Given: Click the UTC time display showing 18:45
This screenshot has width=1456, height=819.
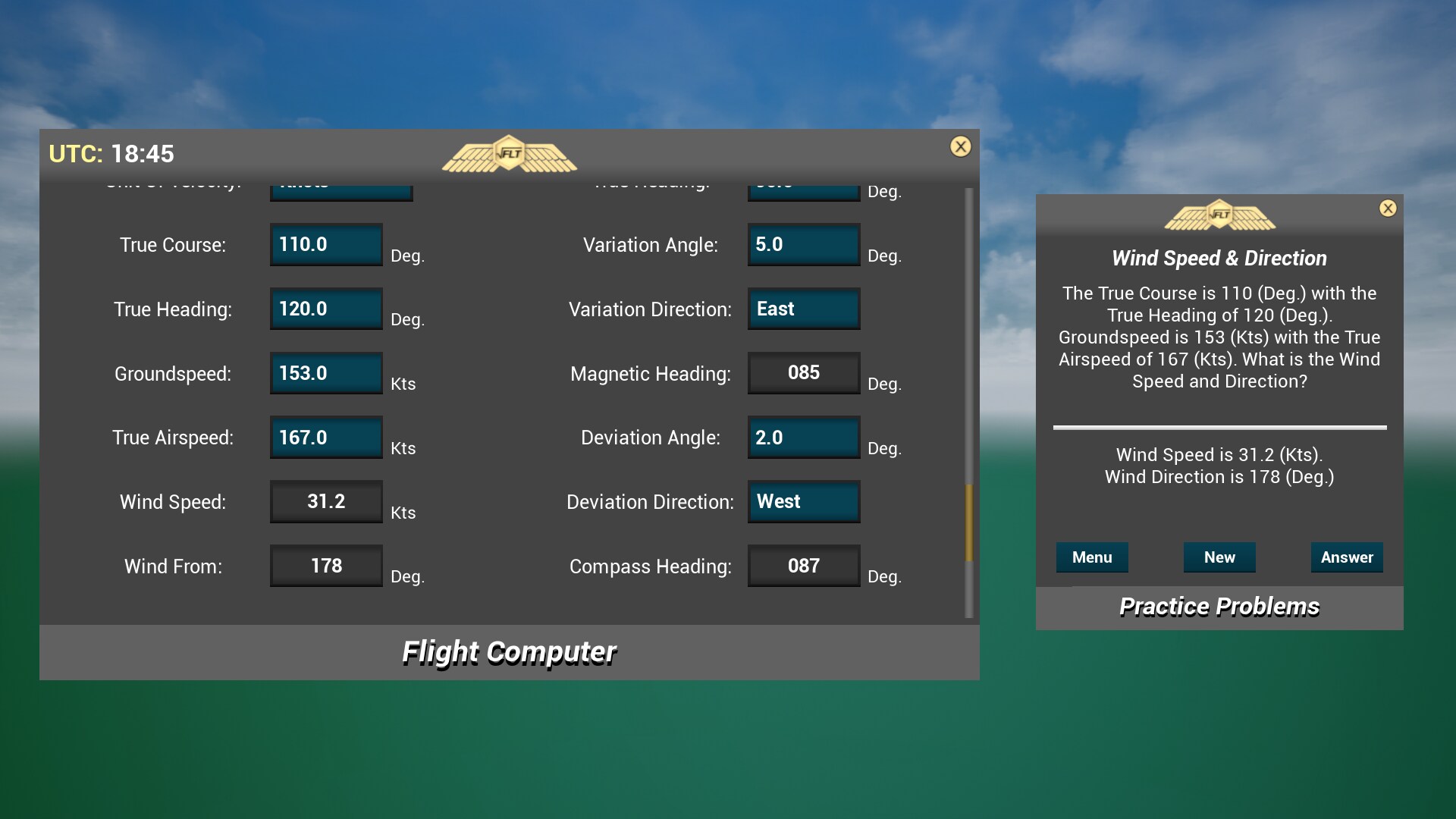Looking at the screenshot, I should pos(111,154).
